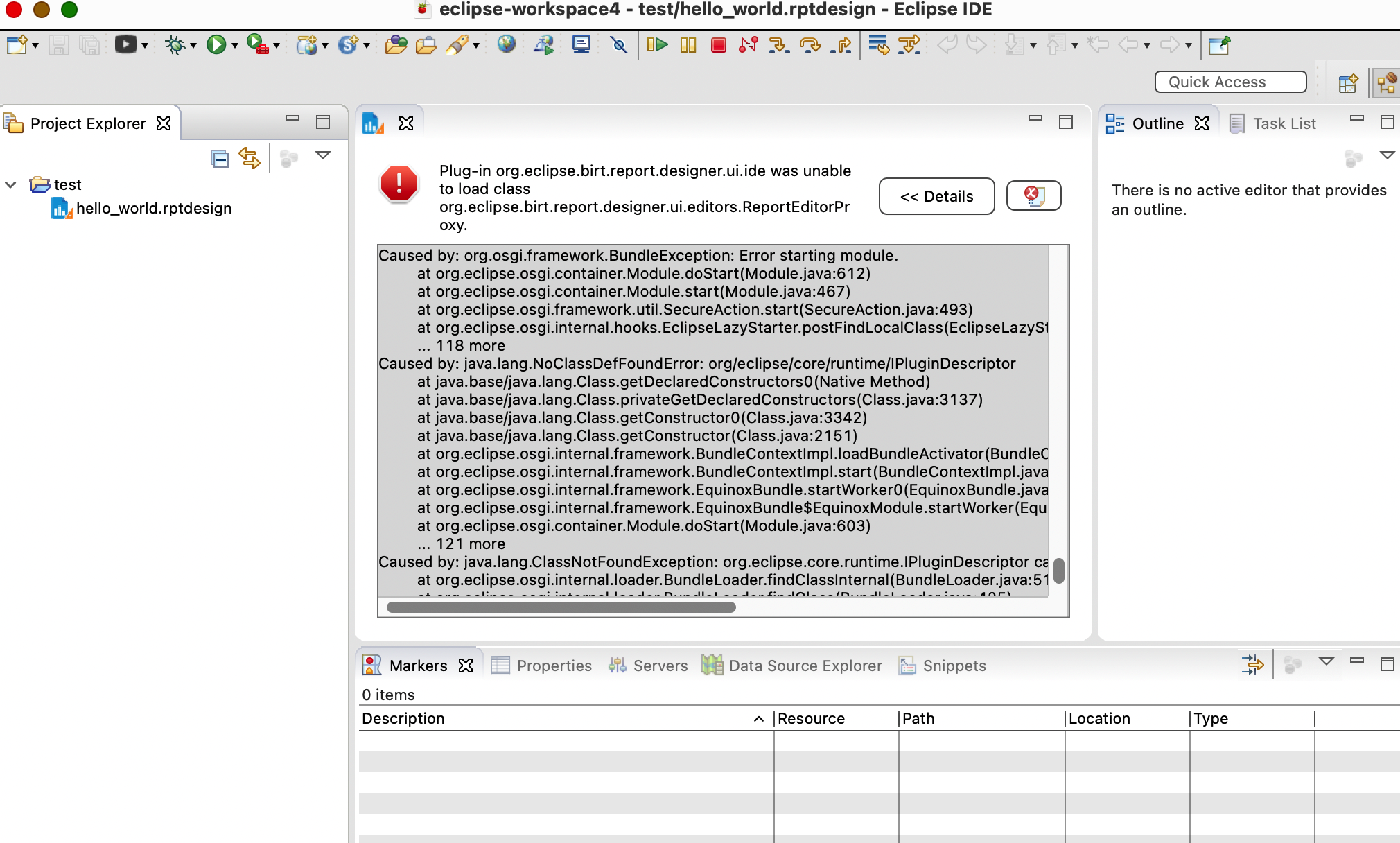Collapse the test project tree node
The image size is (1400, 843).
click(10, 184)
